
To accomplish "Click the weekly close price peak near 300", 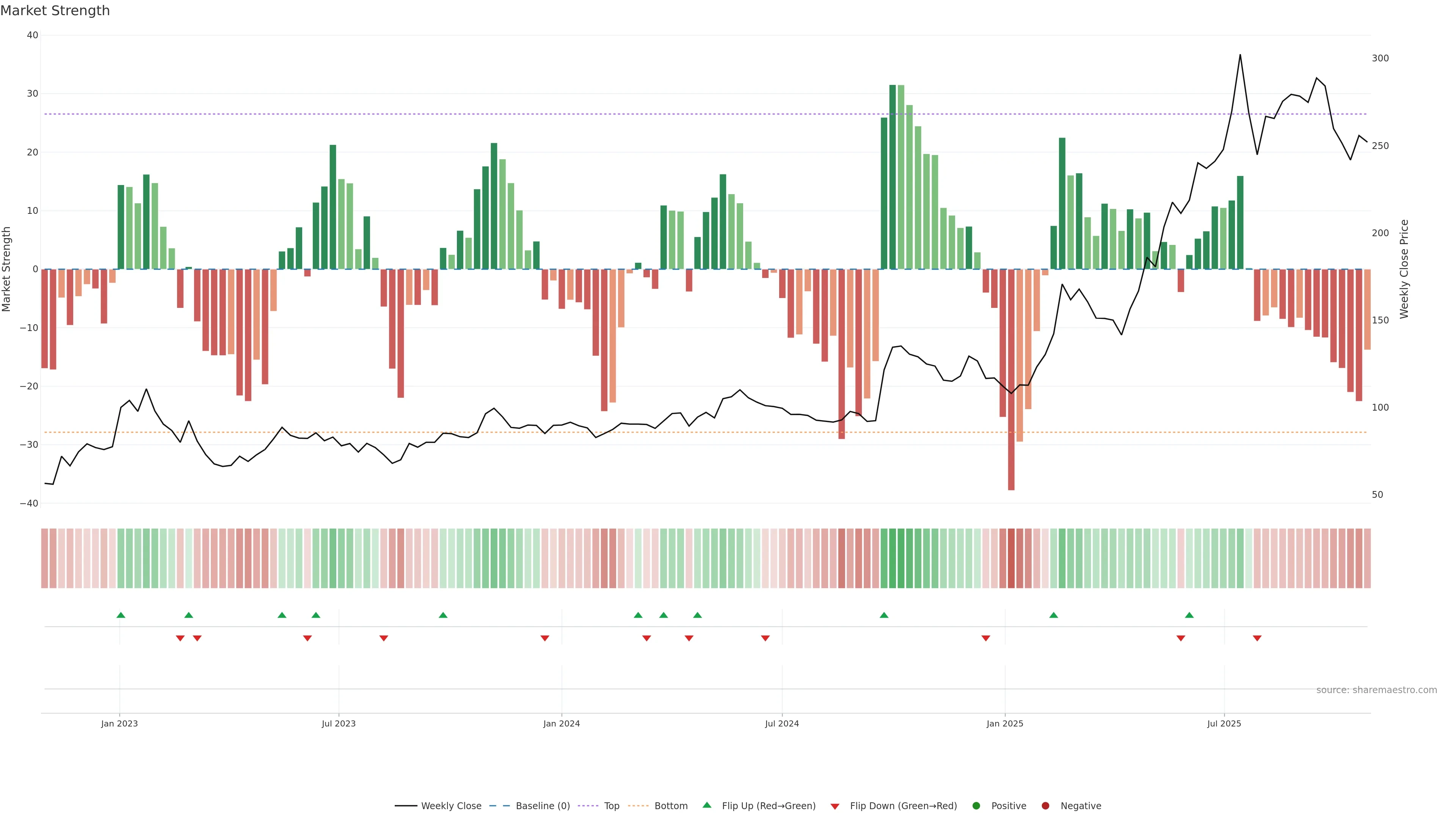I will (x=1240, y=55).
